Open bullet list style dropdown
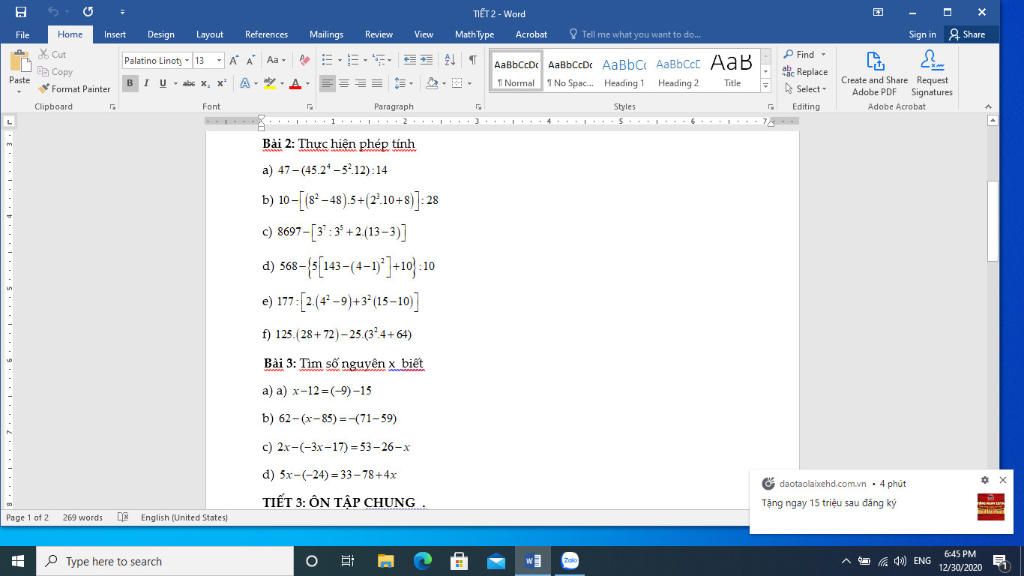Viewport: 1024px width, 576px height. pyautogui.click(x=340, y=60)
